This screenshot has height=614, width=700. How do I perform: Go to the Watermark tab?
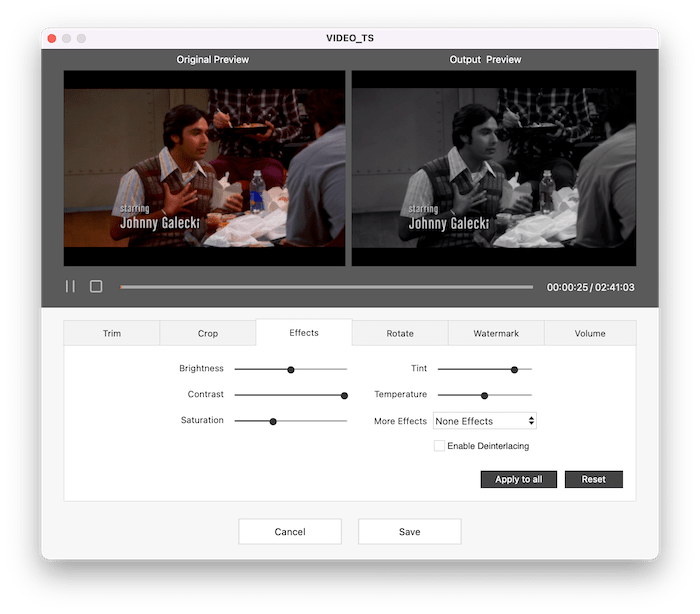pyautogui.click(x=496, y=333)
